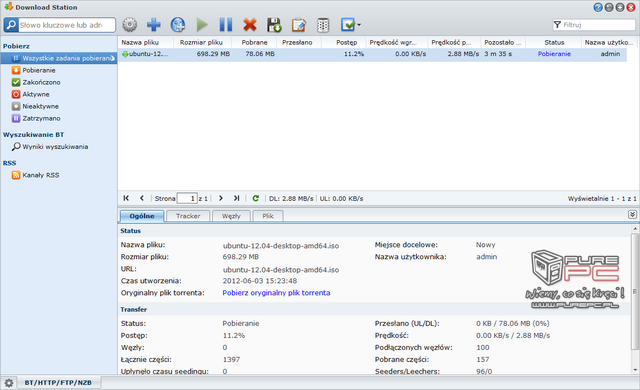Select Pobieranie category in sidebar
Screen dimensions: 640x390
point(39,70)
